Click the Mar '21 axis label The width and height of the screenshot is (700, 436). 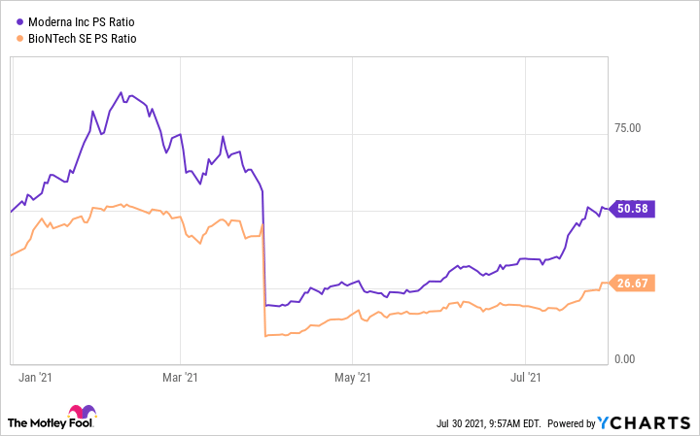pos(178,377)
